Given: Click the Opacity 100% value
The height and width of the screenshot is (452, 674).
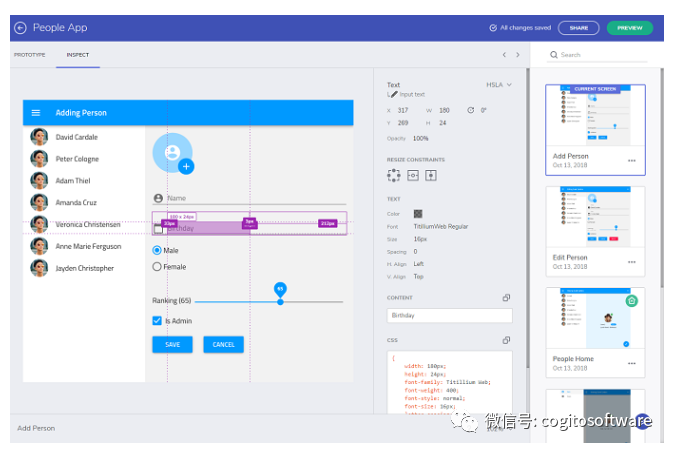Looking at the screenshot, I should pos(420,138).
